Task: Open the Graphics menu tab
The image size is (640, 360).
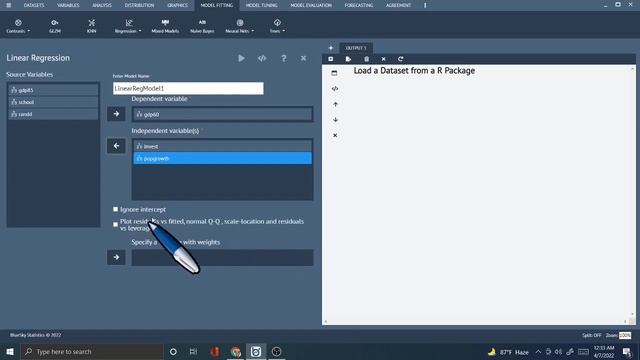Action: point(178,5)
